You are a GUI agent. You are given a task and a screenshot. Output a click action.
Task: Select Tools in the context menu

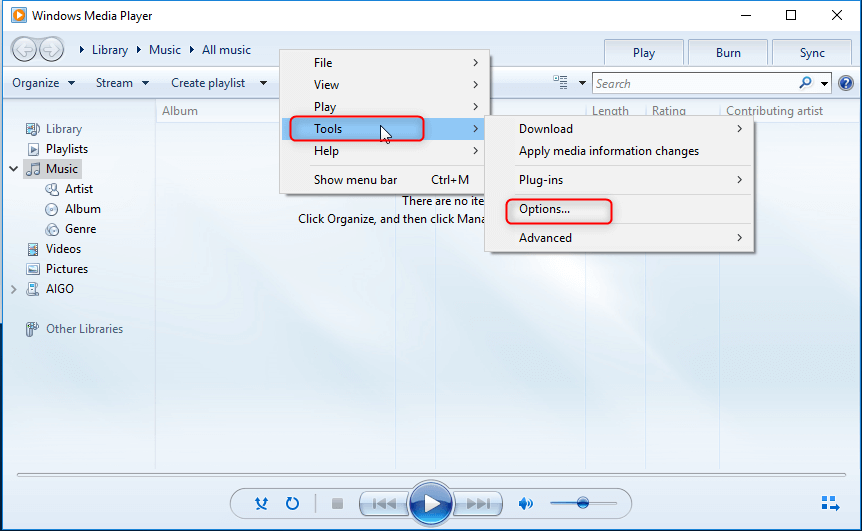click(x=383, y=129)
